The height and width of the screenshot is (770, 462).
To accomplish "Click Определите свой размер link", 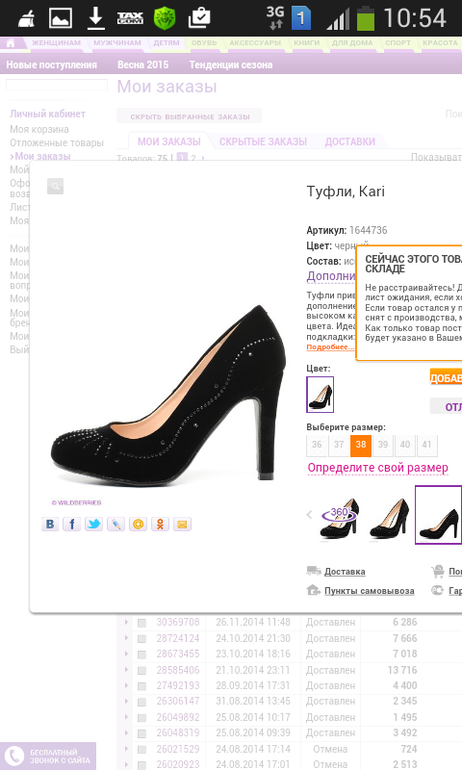I will (x=378, y=468).
